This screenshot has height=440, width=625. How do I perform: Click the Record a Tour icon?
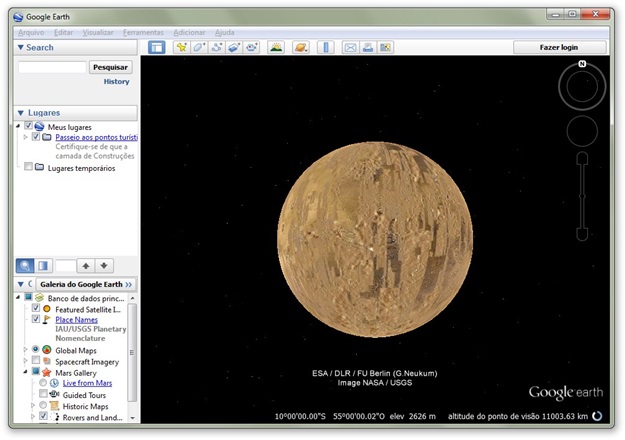pyautogui.click(x=252, y=47)
